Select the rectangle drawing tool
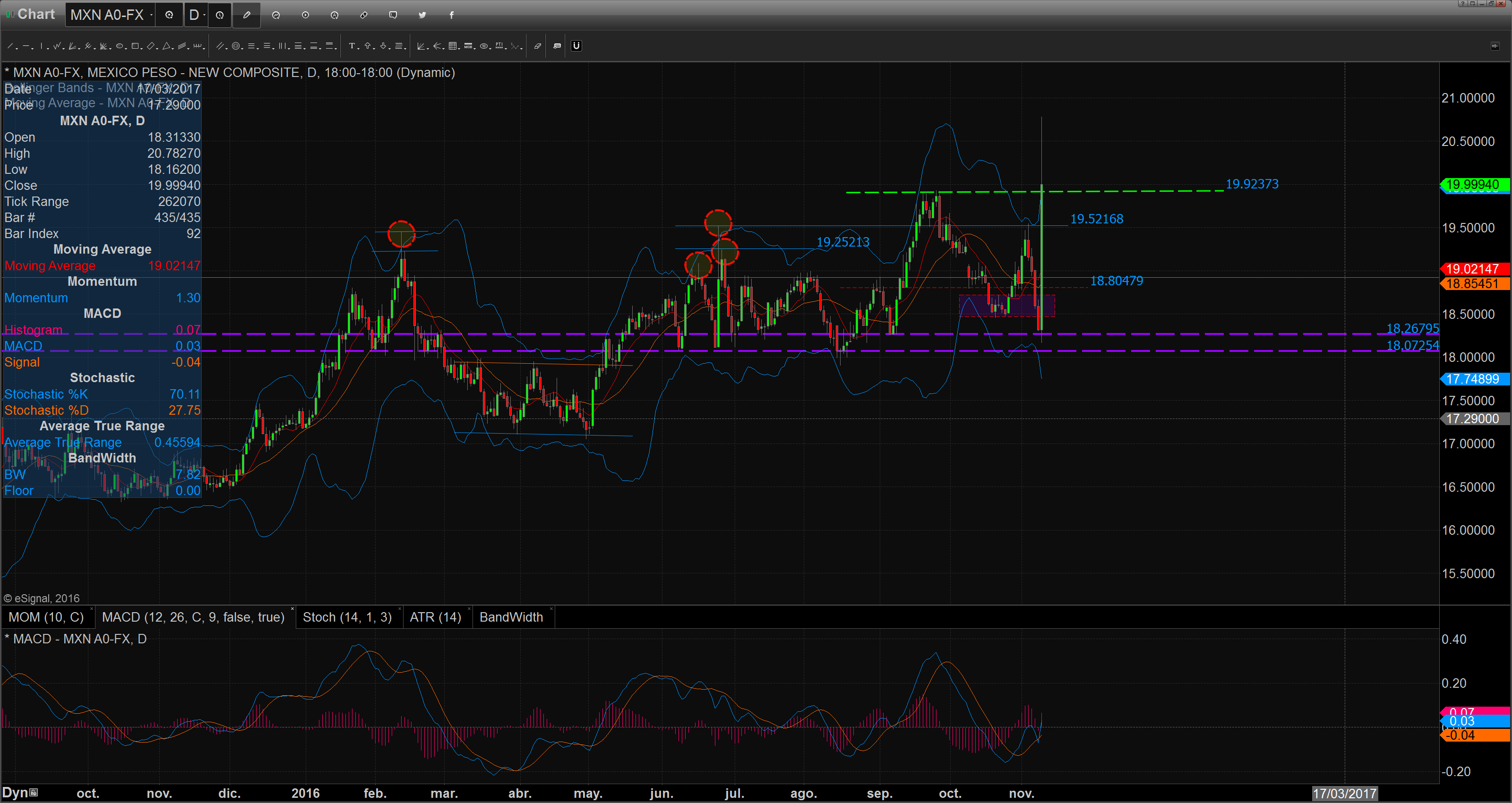 click(x=135, y=46)
